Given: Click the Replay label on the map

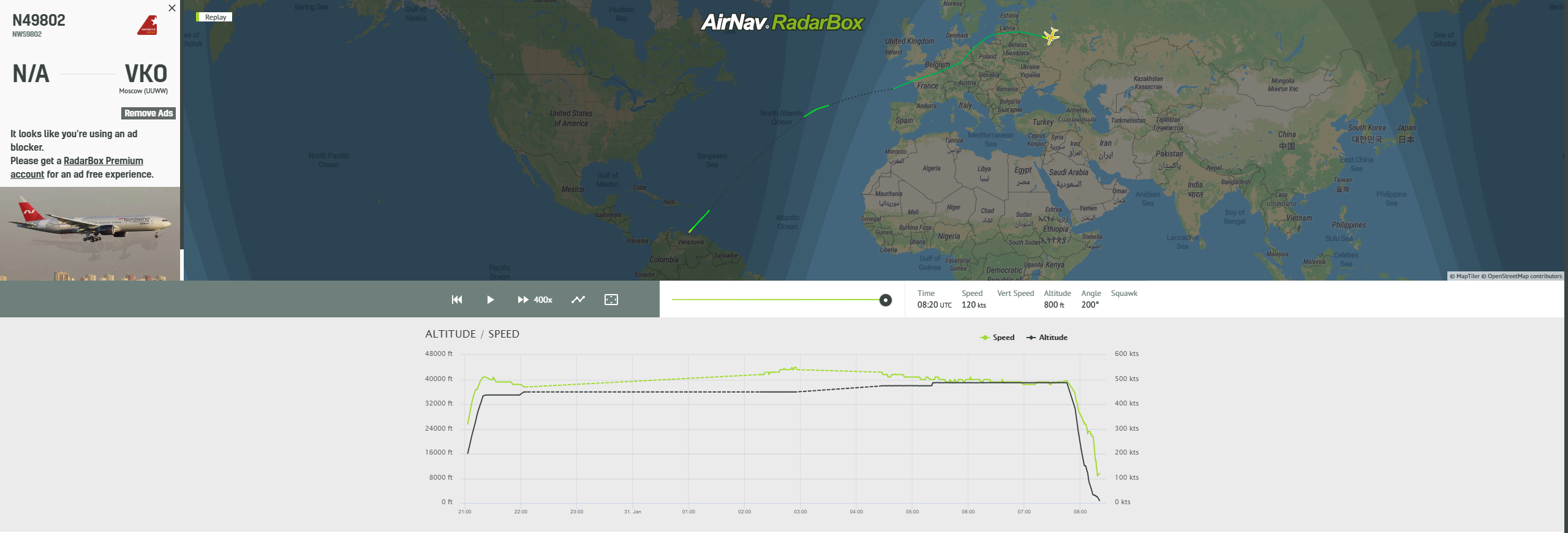Looking at the screenshot, I should 215,17.
